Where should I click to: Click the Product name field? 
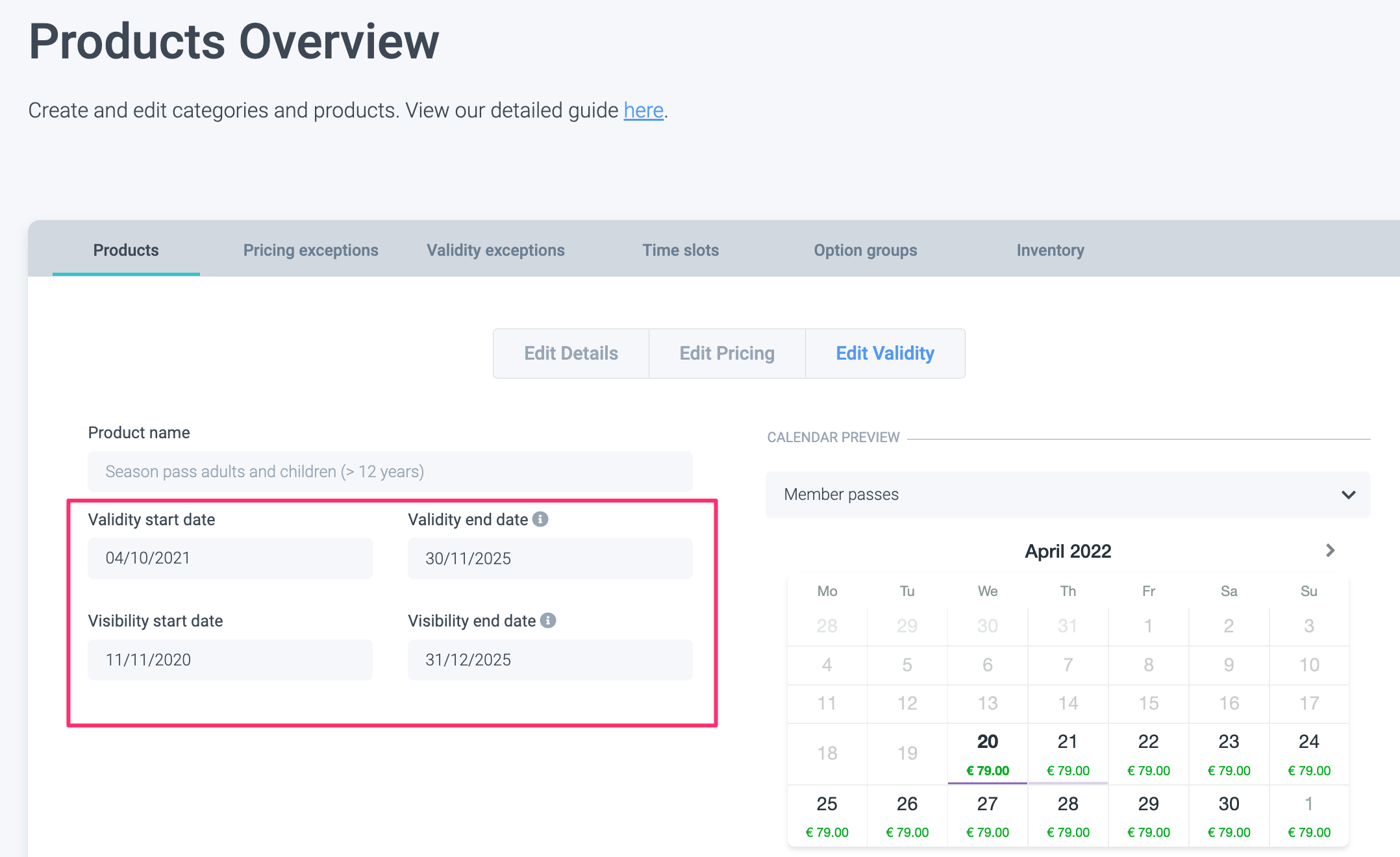click(x=390, y=471)
